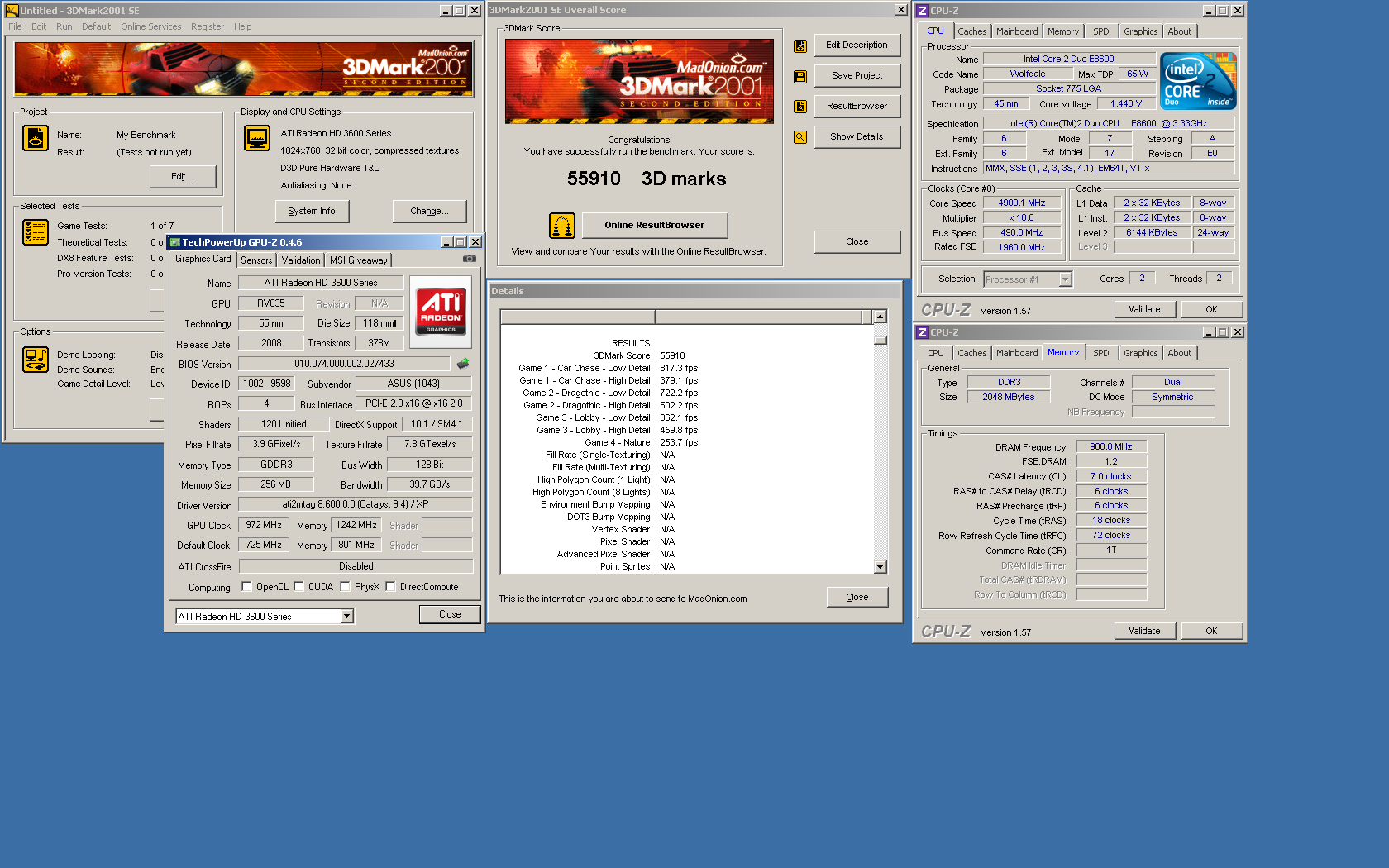Click the ASUS (1043) Subvendor field
This screenshot has width=1389, height=868.
point(413,384)
